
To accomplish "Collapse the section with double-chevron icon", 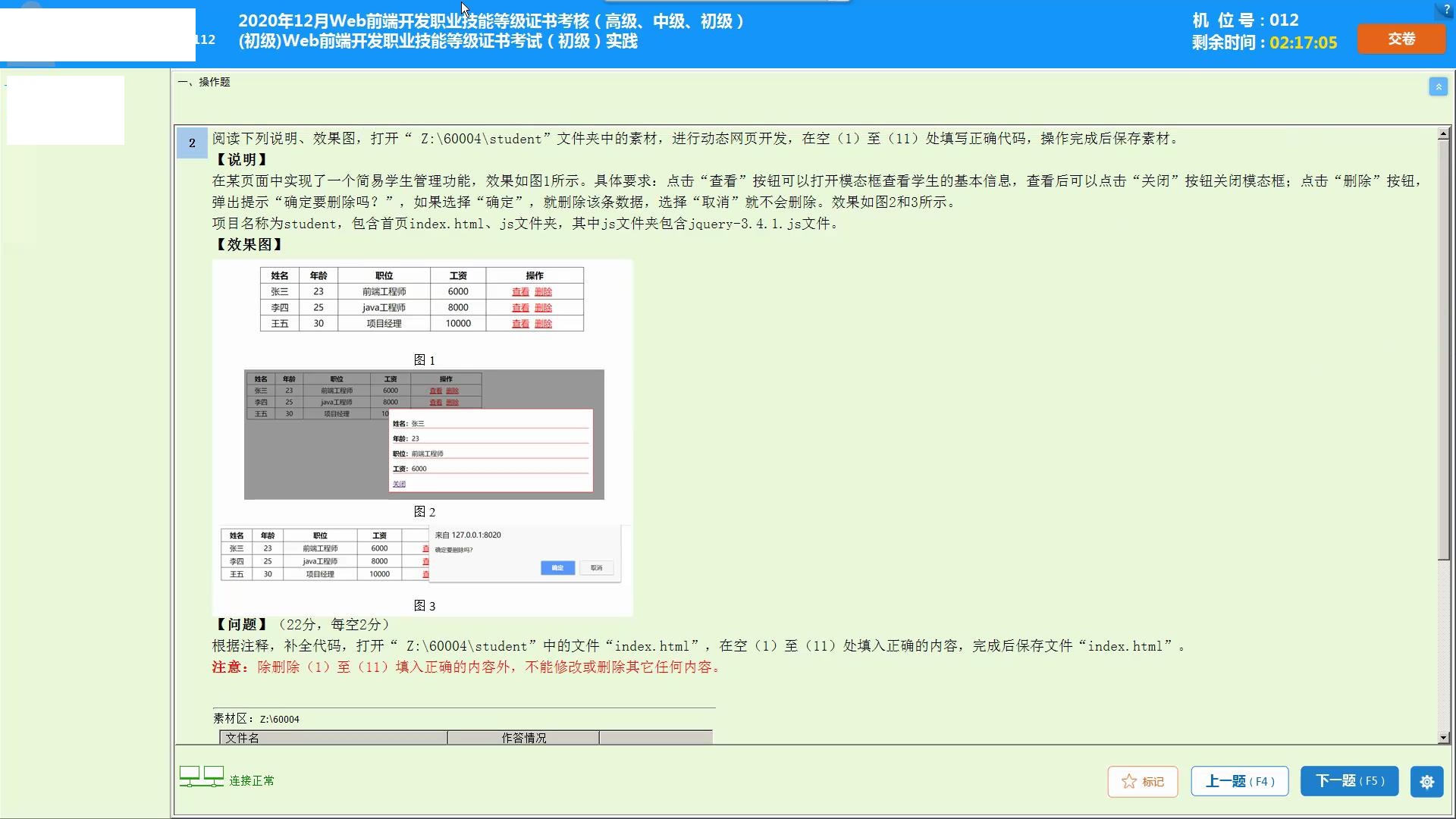I will tap(1438, 87).
